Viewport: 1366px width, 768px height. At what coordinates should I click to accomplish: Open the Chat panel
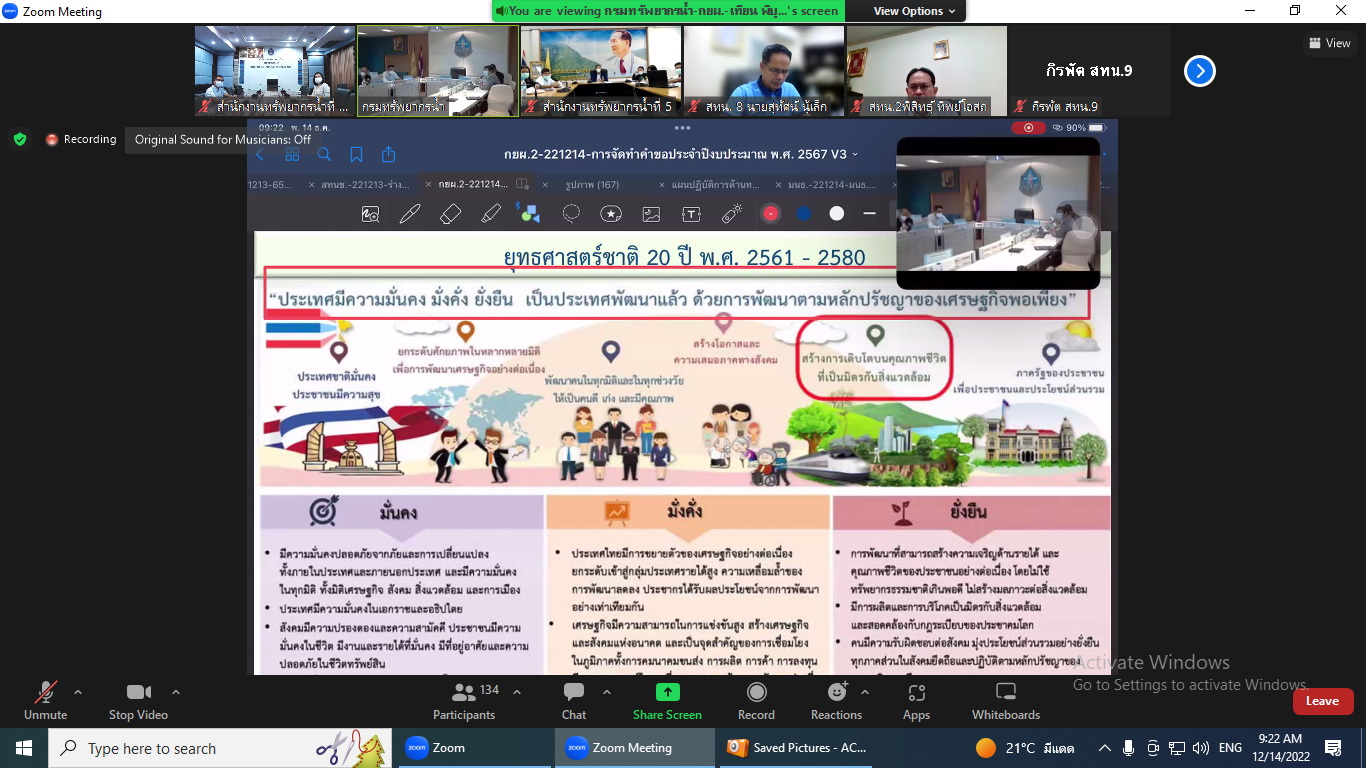pyautogui.click(x=574, y=700)
